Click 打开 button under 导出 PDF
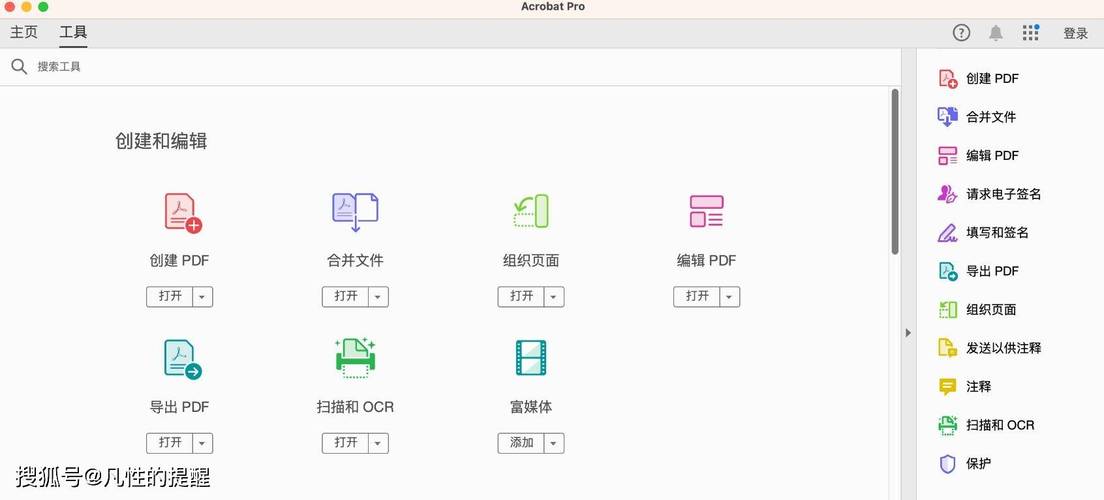 170,444
